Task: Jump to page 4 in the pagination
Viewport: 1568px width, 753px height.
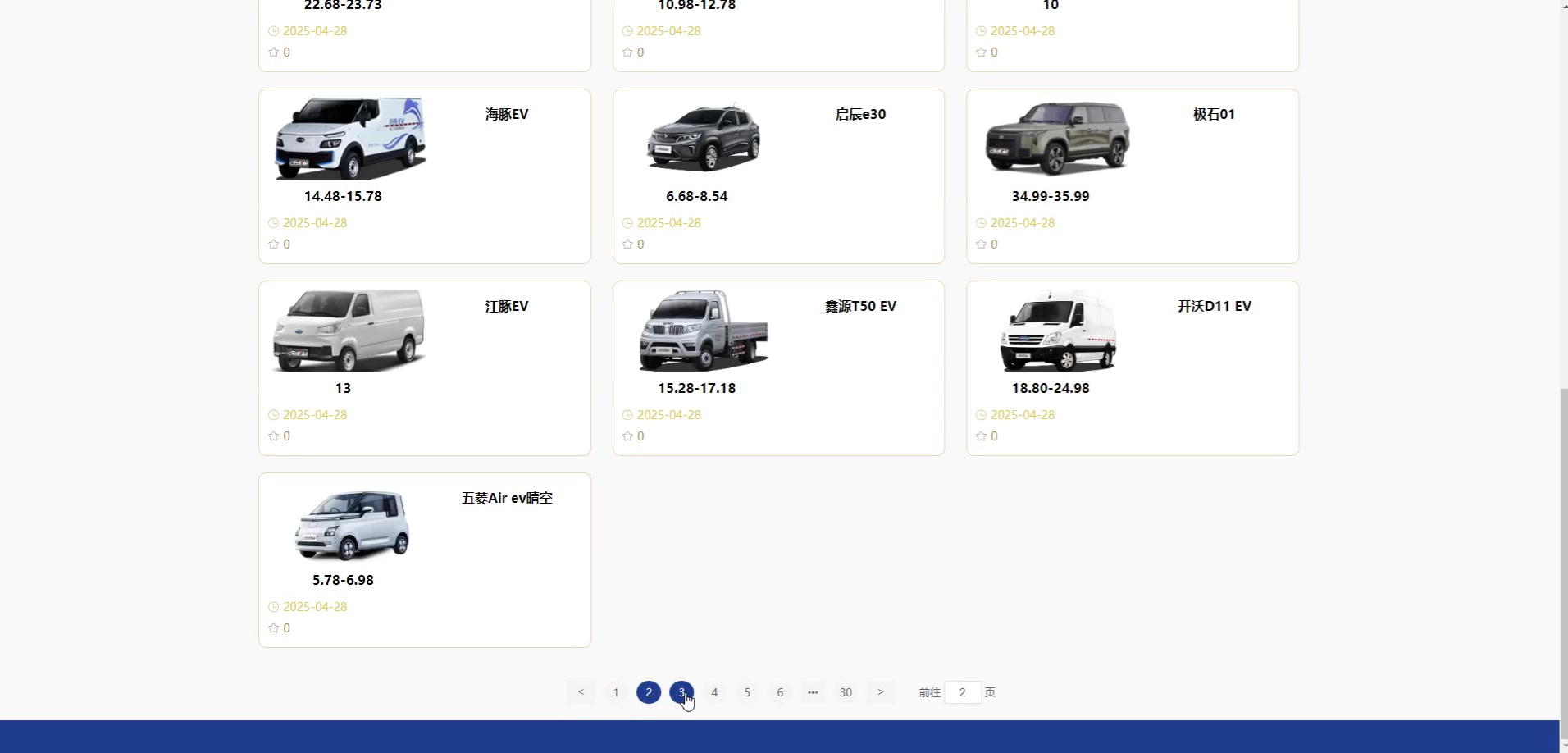Action: 714,692
